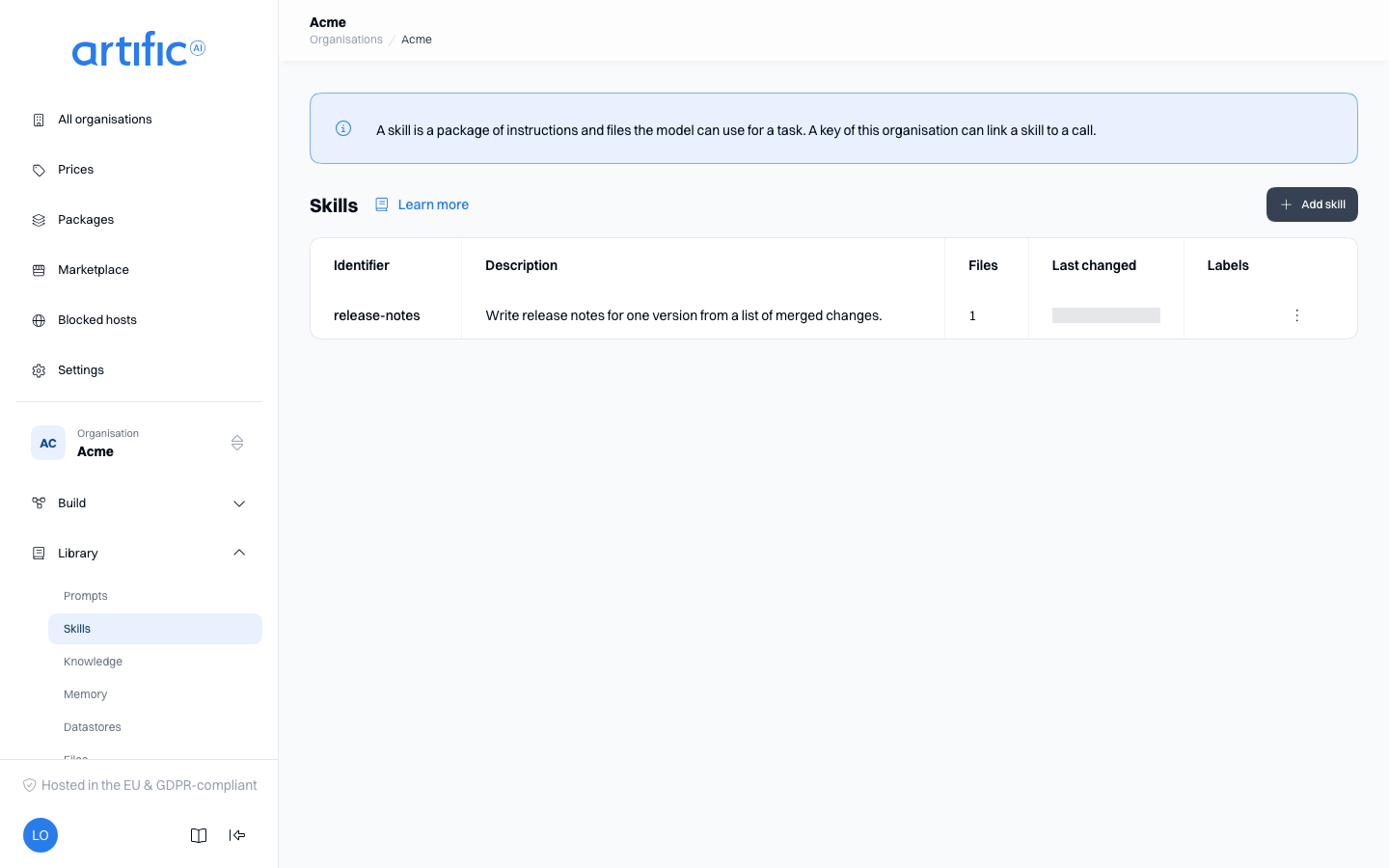Open row actions menu for release-notes
This screenshot has height=868, width=1389.
pyautogui.click(x=1297, y=315)
